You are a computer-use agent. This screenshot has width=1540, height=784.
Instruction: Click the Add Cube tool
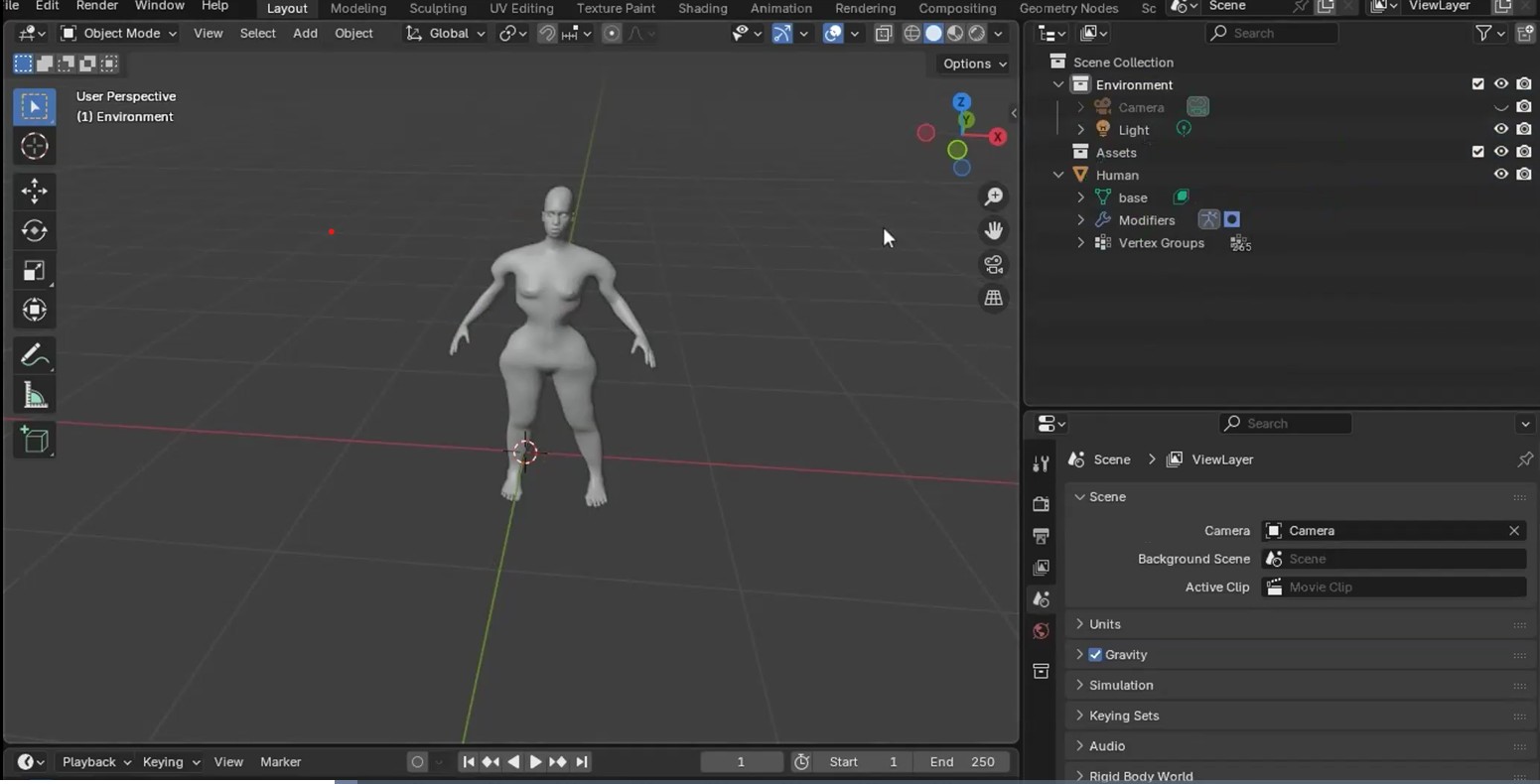coord(35,440)
